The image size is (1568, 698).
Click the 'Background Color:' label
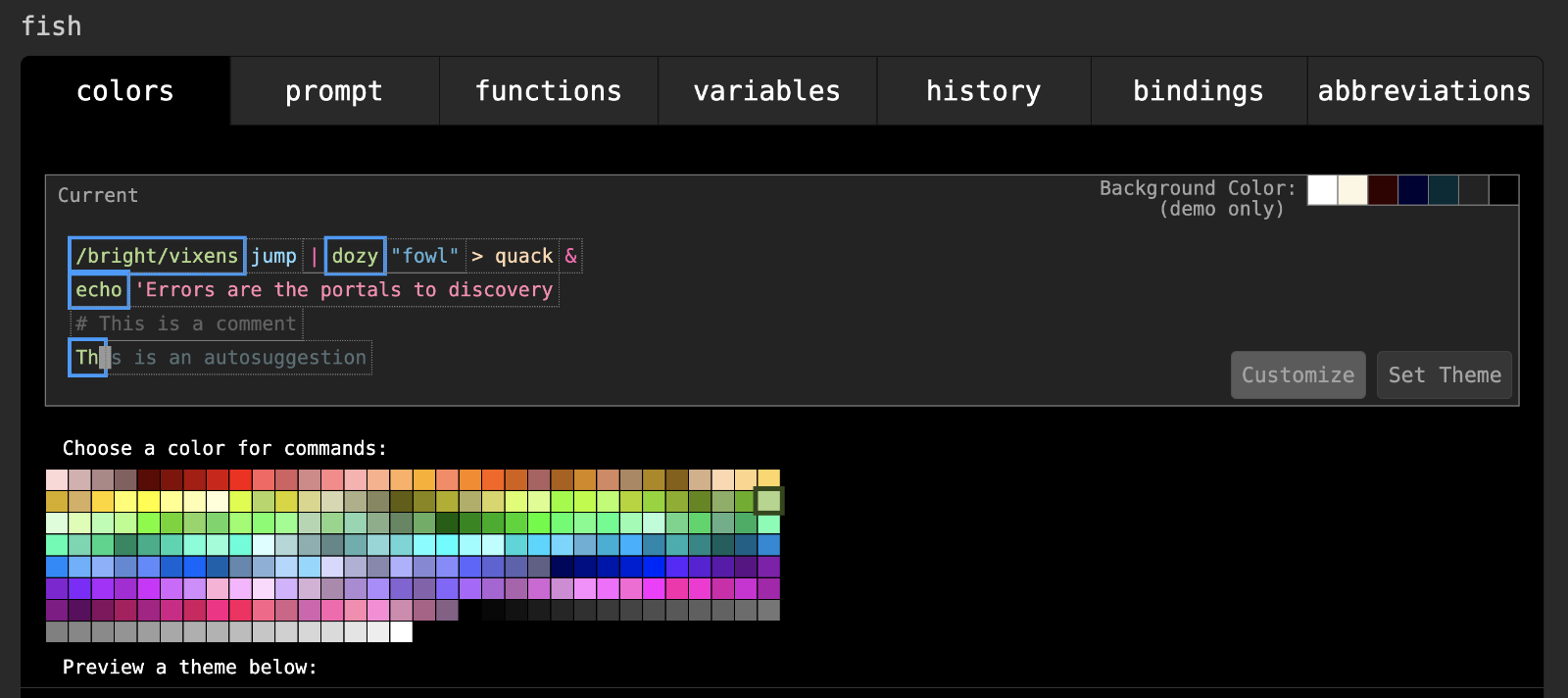1198,187
